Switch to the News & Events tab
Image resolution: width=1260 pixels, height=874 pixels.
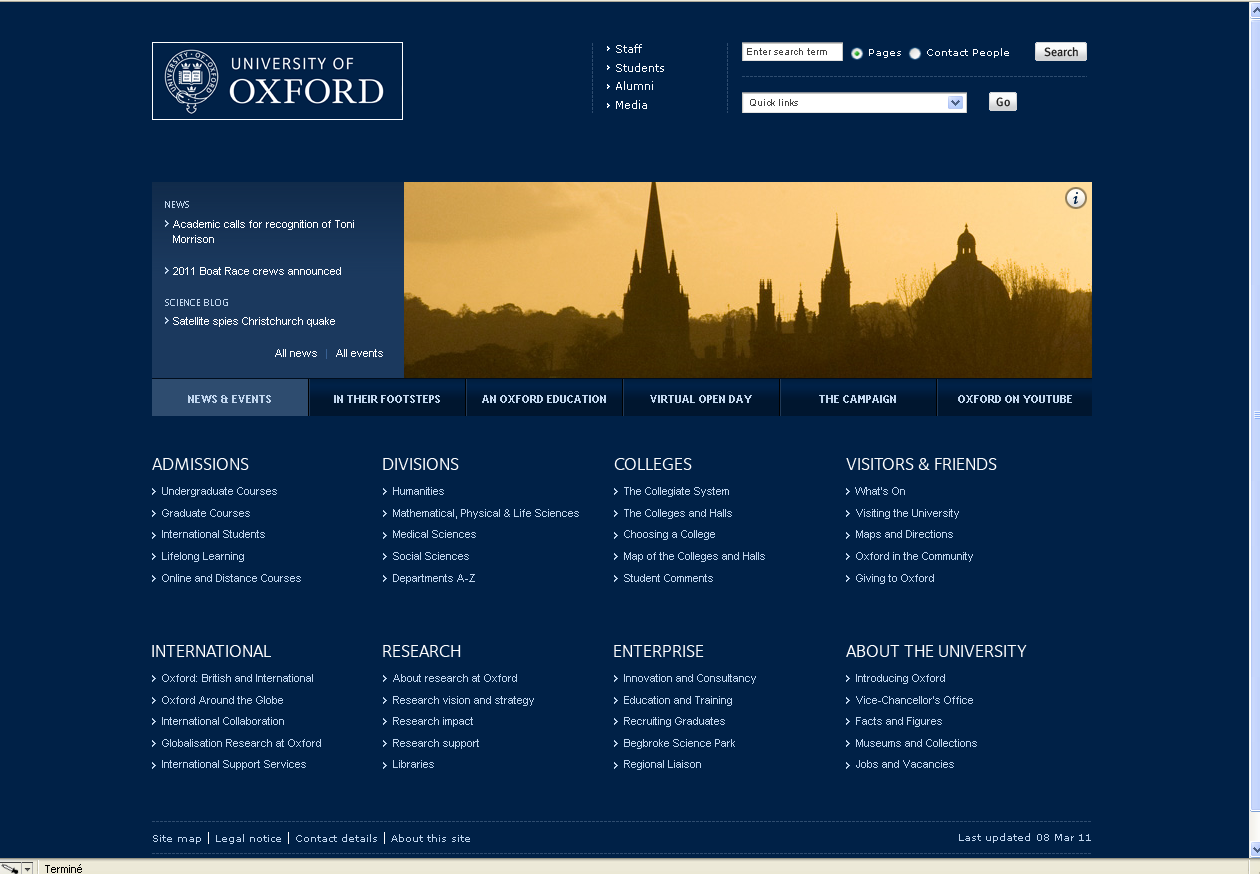pyautogui.click(x=230, y=398)
